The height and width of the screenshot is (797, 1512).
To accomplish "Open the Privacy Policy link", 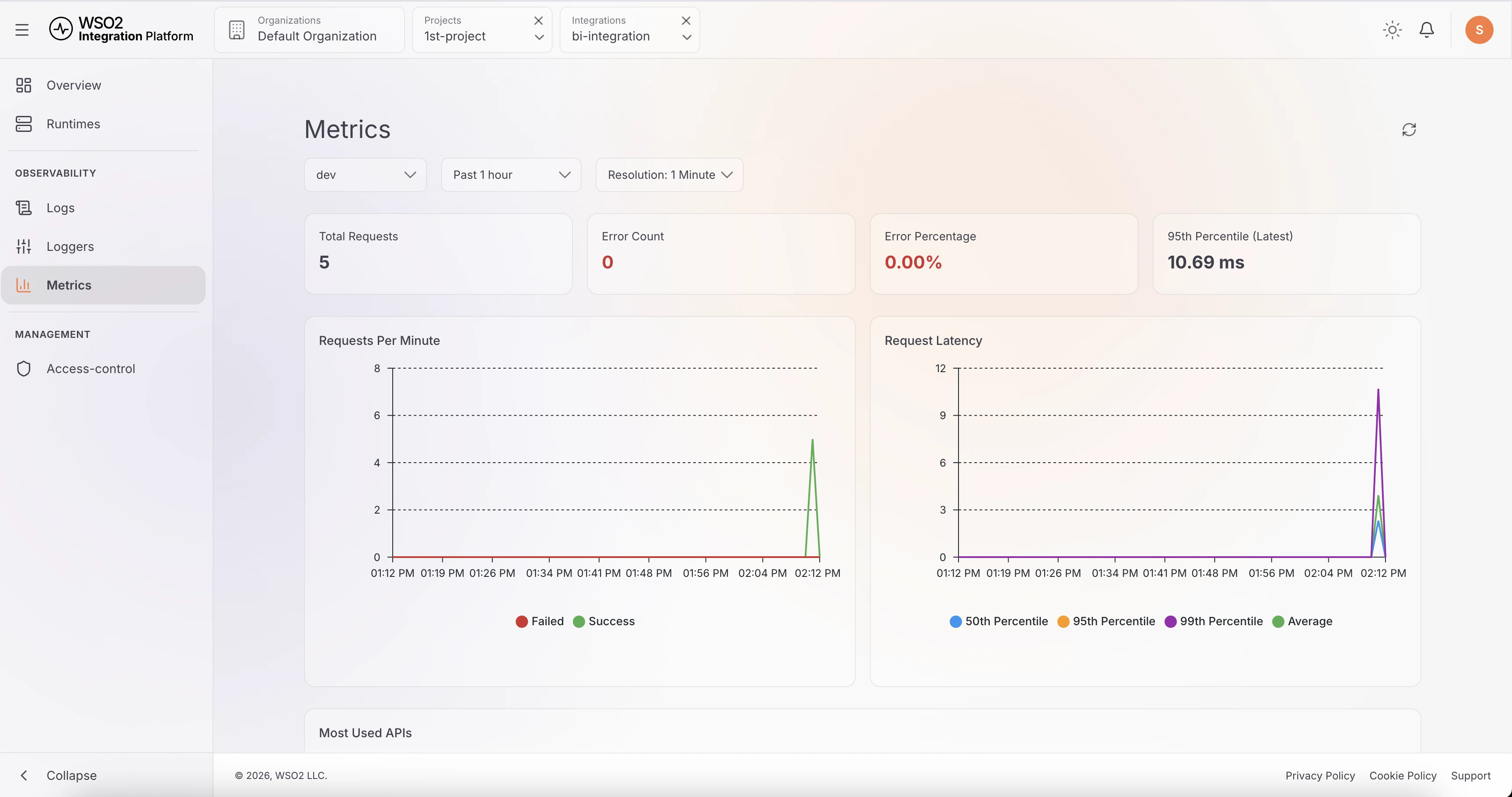I will 1320,775.
